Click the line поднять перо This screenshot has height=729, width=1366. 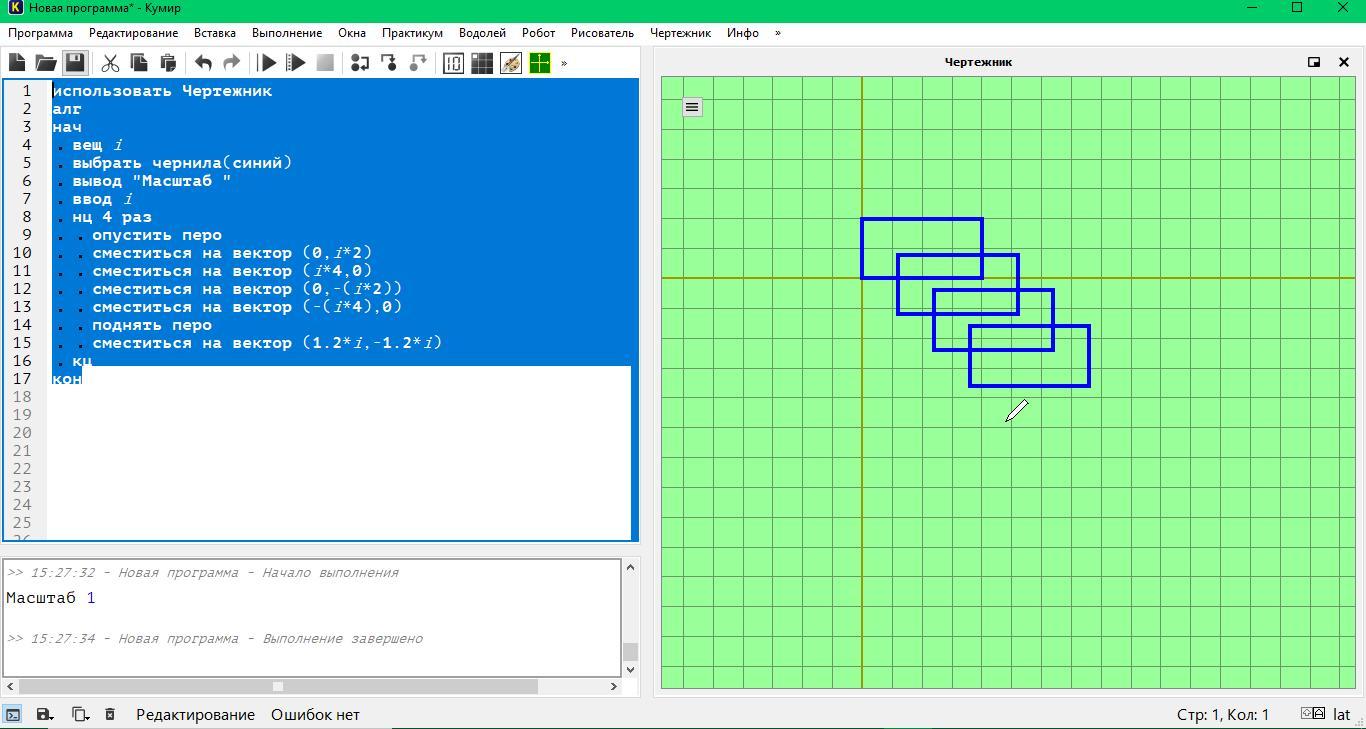(x=152, y=325)
